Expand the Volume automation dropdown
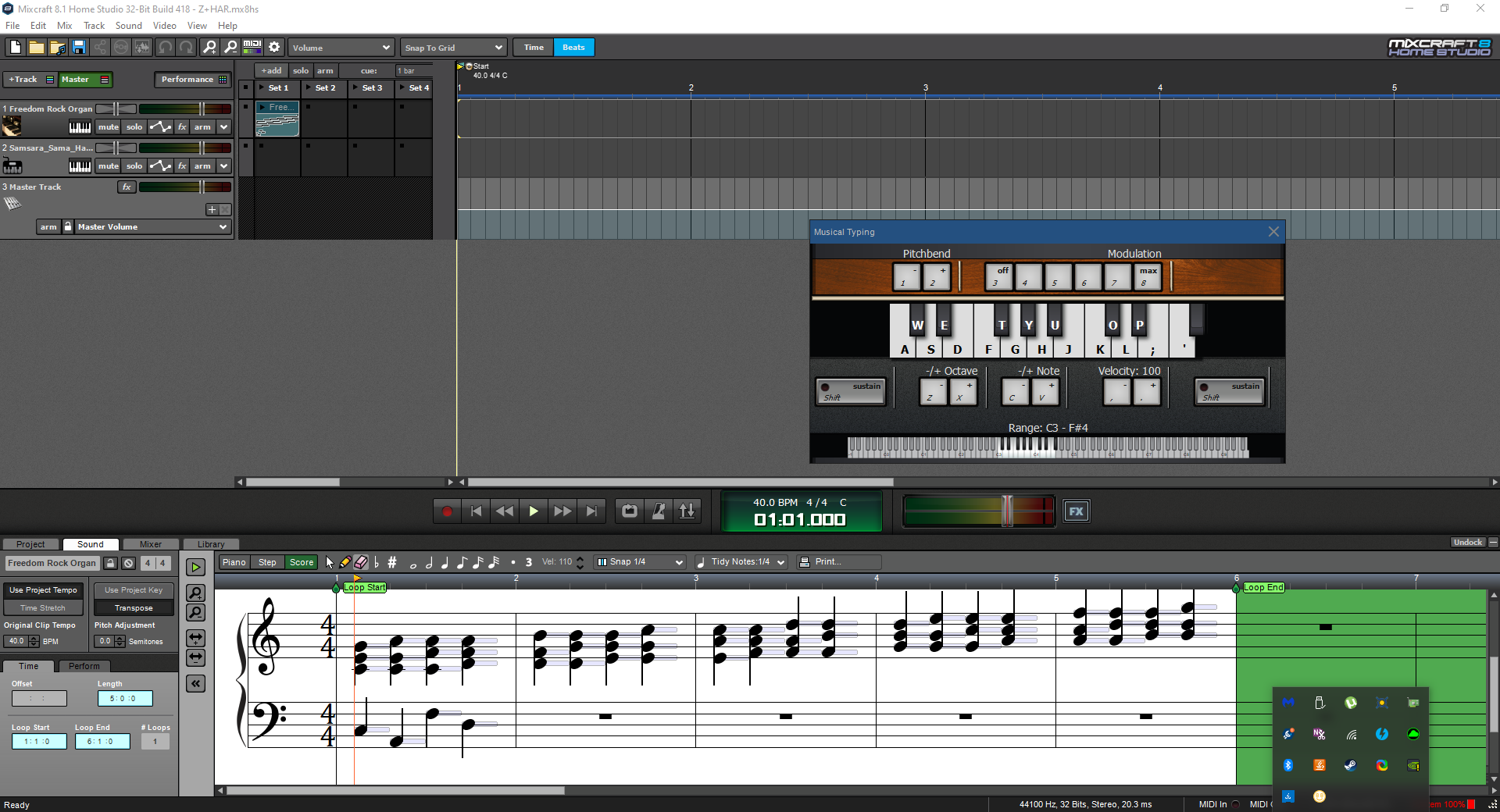 tap(341, 48)
